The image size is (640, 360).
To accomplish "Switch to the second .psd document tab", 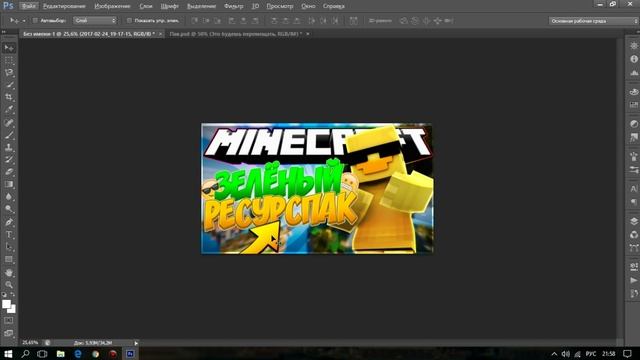I will point(236,34).
